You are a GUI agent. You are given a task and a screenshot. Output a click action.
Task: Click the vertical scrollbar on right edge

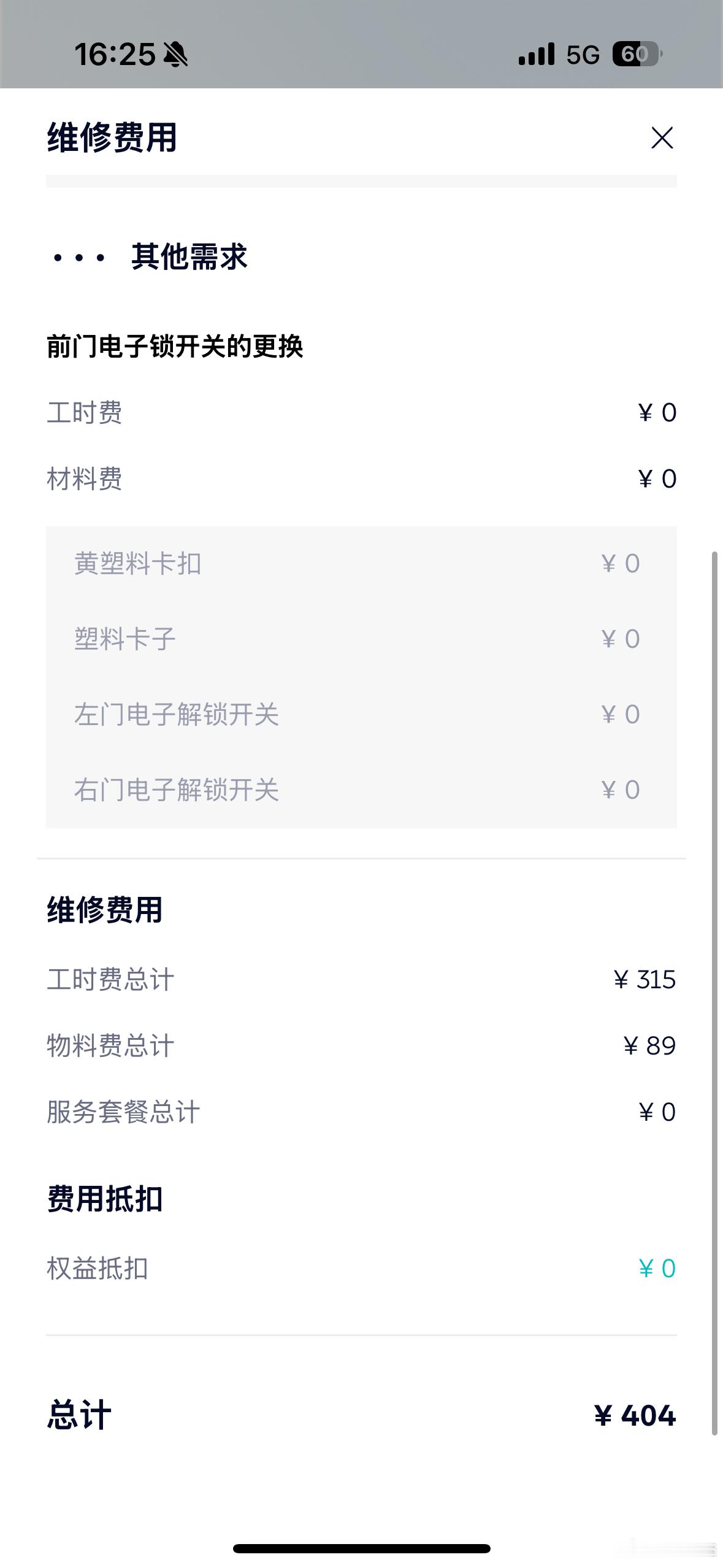coord(714,994)
